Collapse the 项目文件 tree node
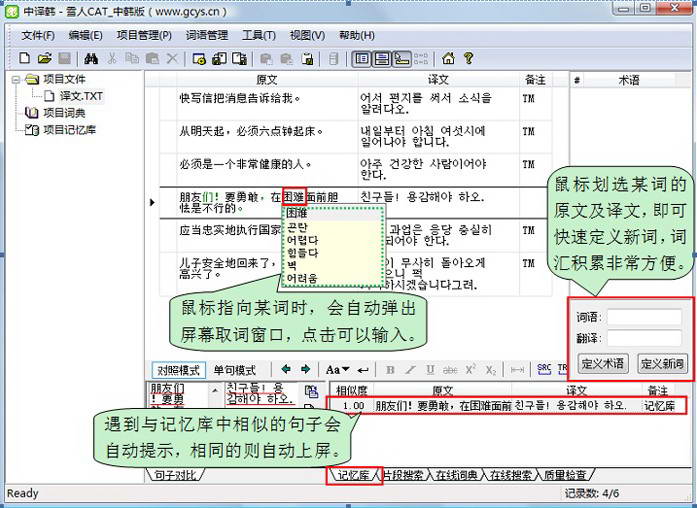 [x=15, y=79]
